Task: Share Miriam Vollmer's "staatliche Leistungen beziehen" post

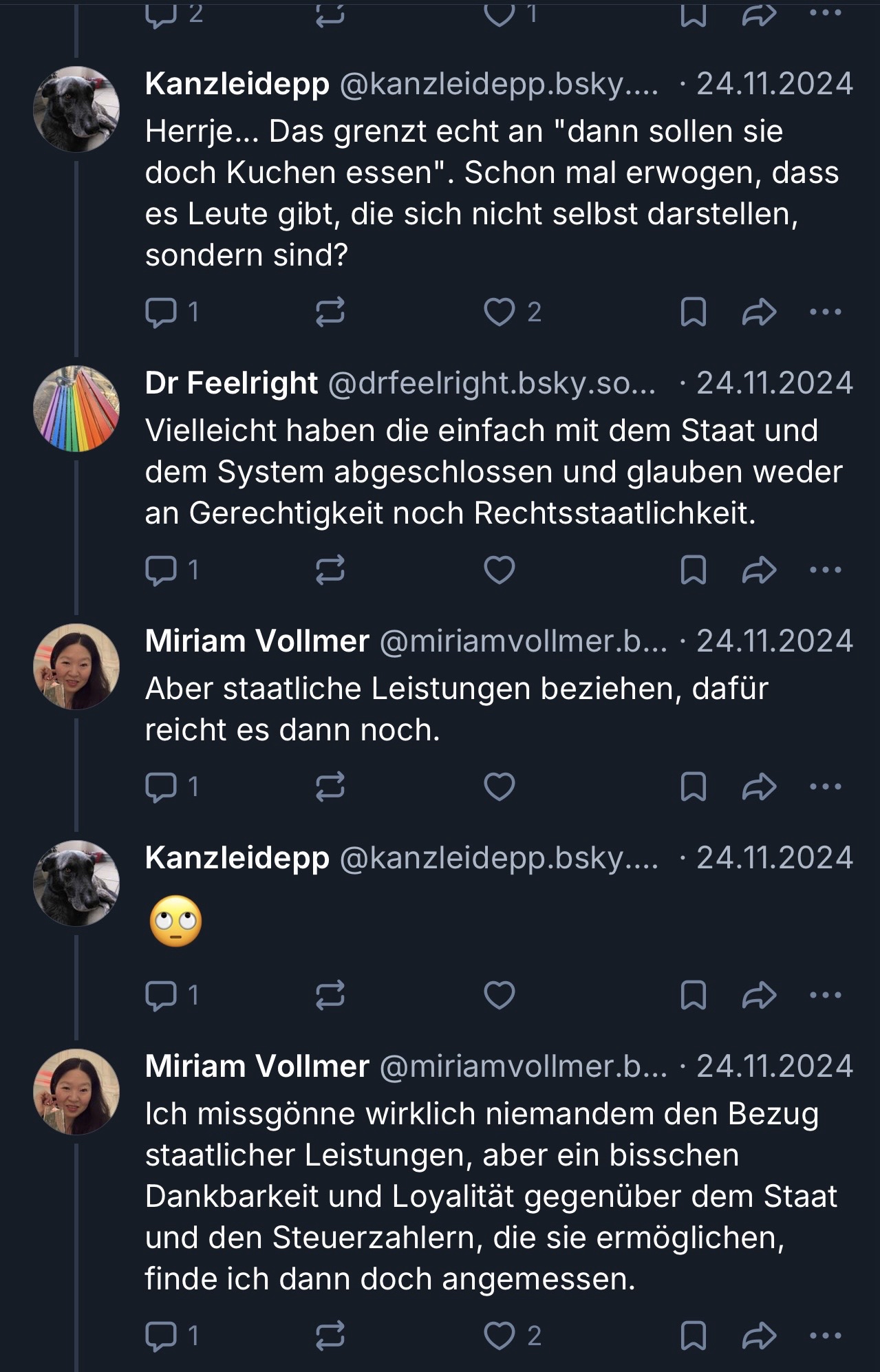Action: point(759,787)
